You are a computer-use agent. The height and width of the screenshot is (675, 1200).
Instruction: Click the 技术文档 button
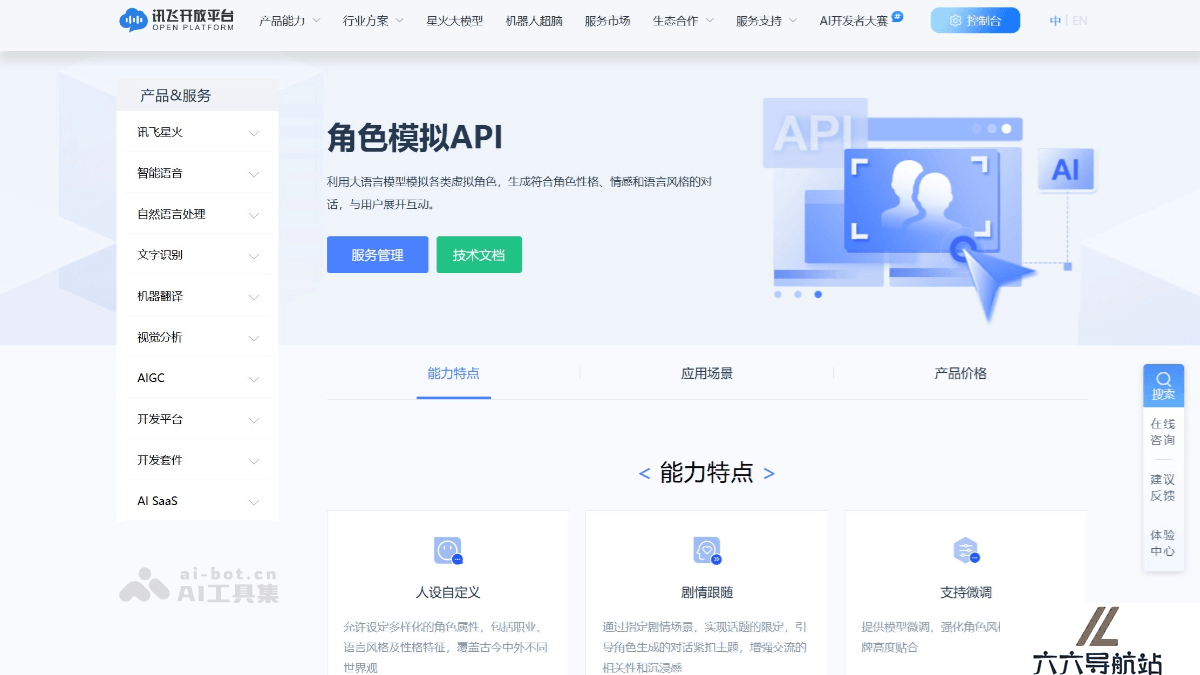point(479,255)
